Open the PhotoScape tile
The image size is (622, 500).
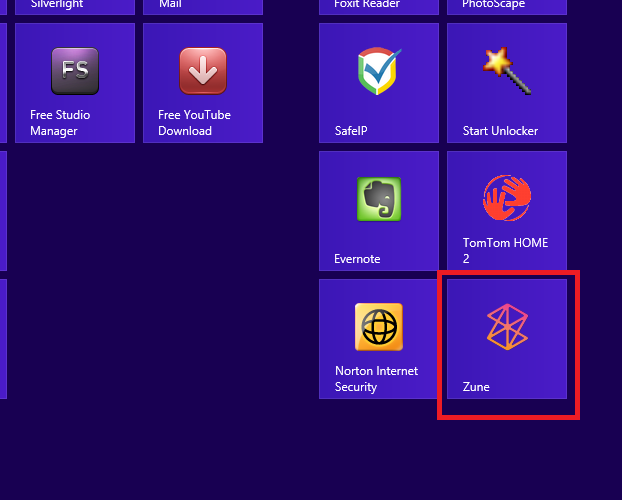click(x=507, y=7)
